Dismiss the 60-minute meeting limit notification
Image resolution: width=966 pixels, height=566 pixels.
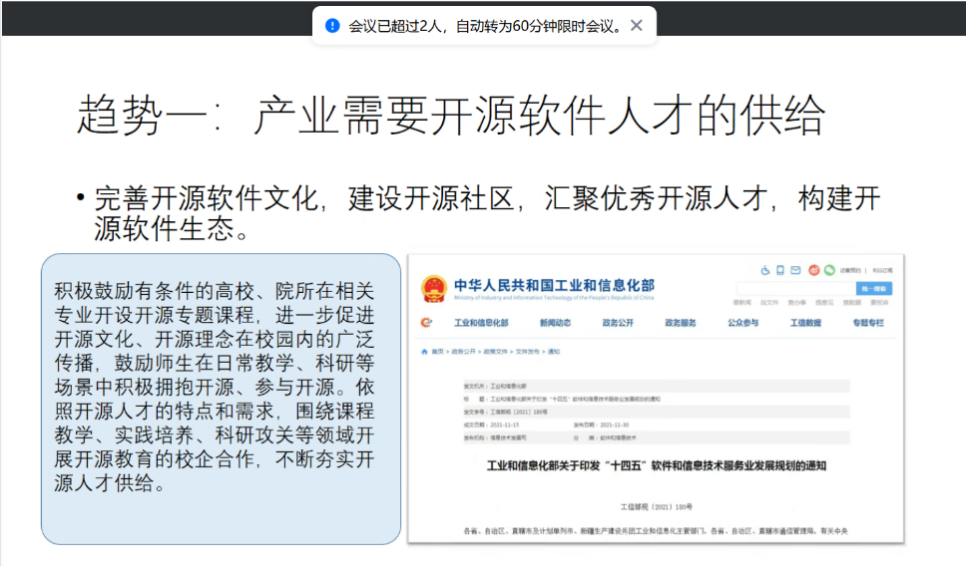pos(636,25)
